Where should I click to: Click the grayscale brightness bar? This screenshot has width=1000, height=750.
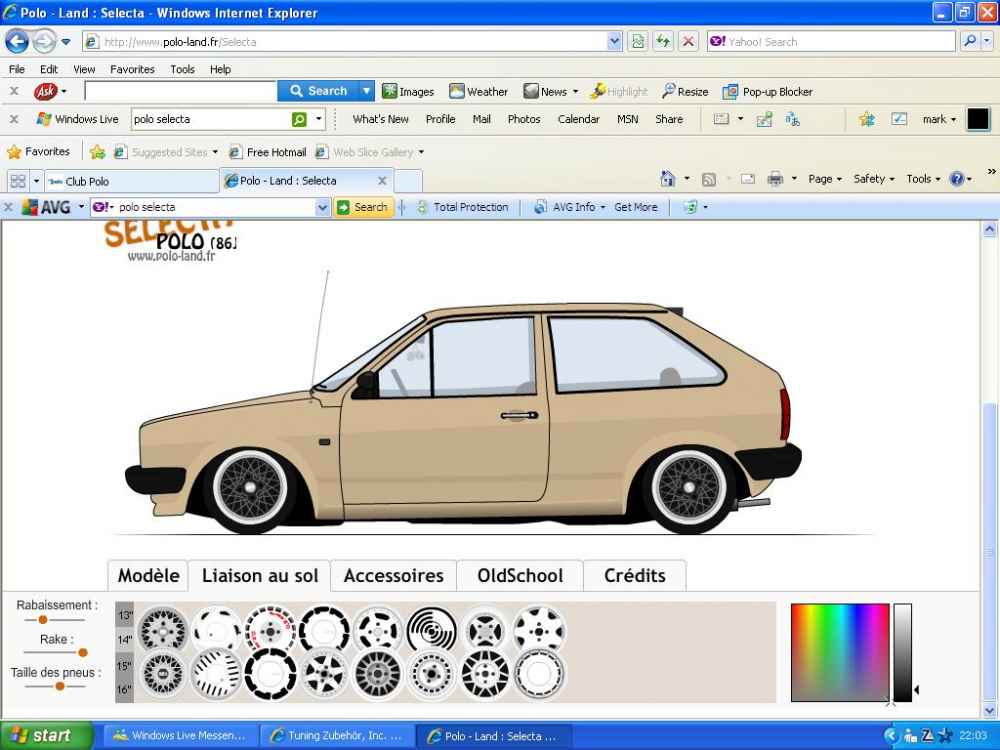point(902,652)
